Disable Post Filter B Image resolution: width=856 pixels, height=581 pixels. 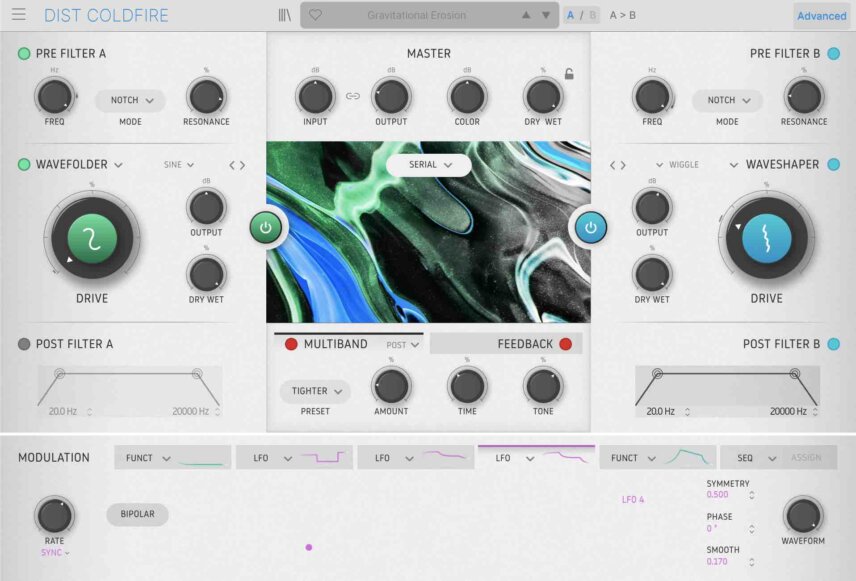[834, 344]
